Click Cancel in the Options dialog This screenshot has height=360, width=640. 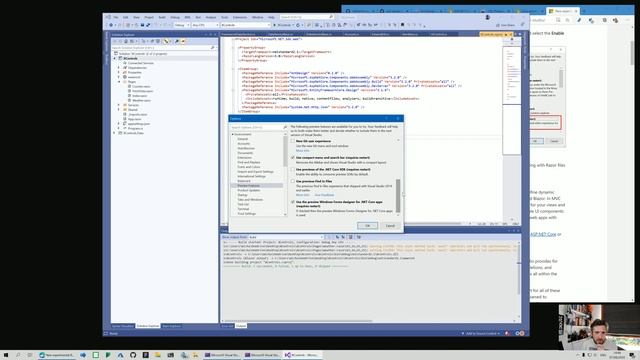(390, 226)
